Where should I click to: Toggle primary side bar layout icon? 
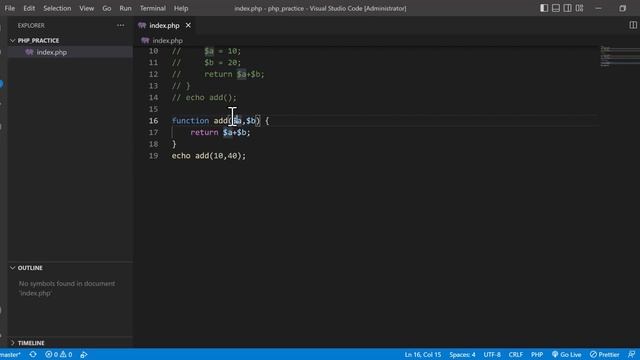click(544, 8)
